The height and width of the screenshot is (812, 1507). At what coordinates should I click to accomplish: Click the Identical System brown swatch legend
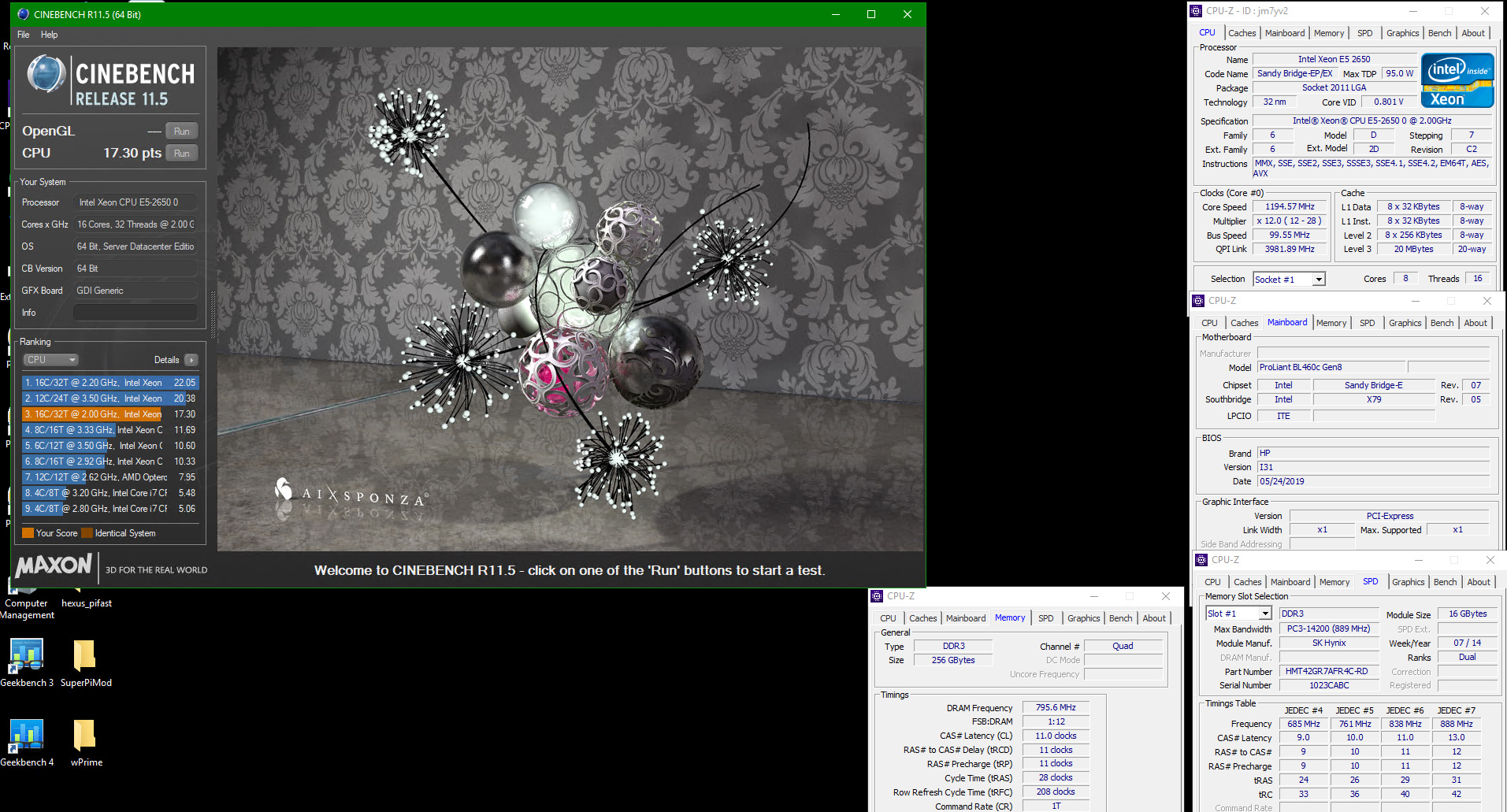(87, 533)
